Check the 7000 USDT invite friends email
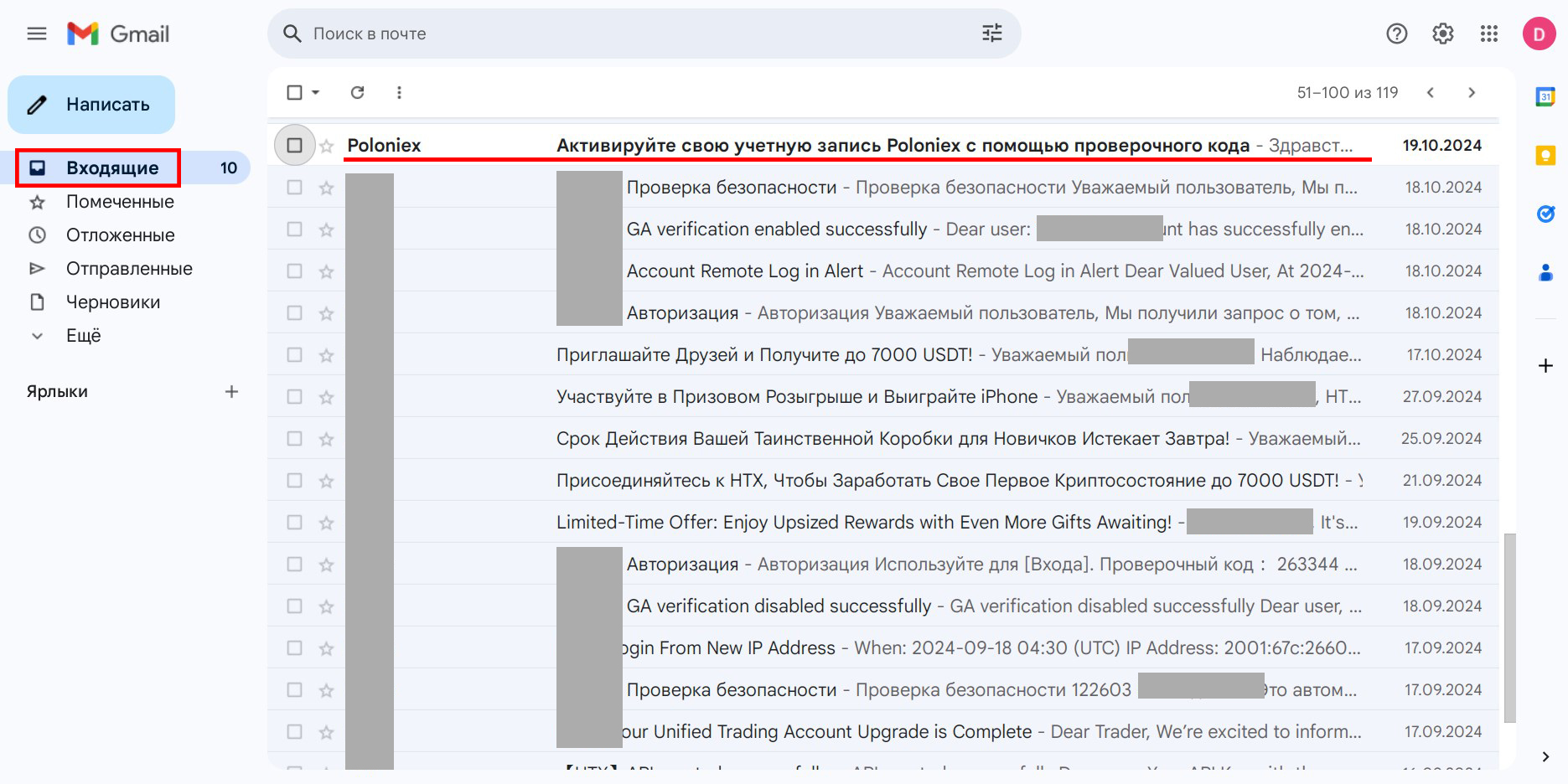Image resolution: width=1568 pixels, height=784 pixels. click(x=294, y=354)
